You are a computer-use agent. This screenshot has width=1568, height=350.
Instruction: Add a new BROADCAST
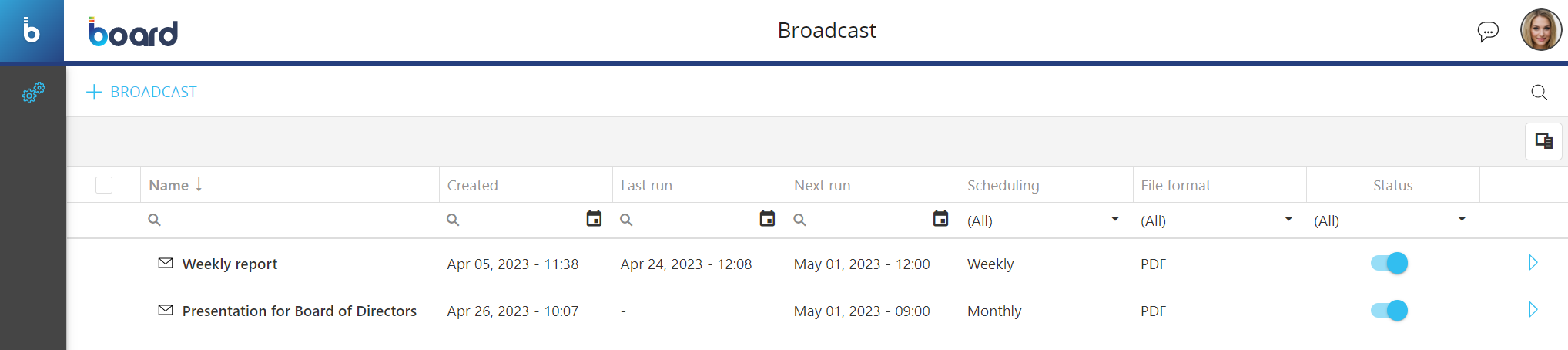[142, 92]
